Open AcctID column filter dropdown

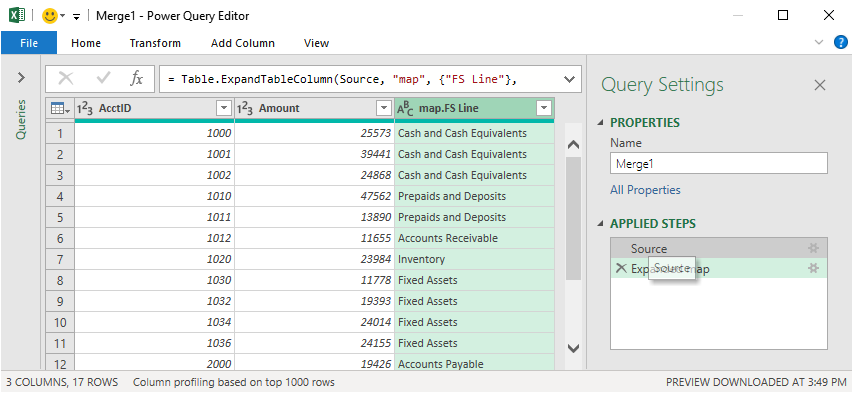(224, 108)
